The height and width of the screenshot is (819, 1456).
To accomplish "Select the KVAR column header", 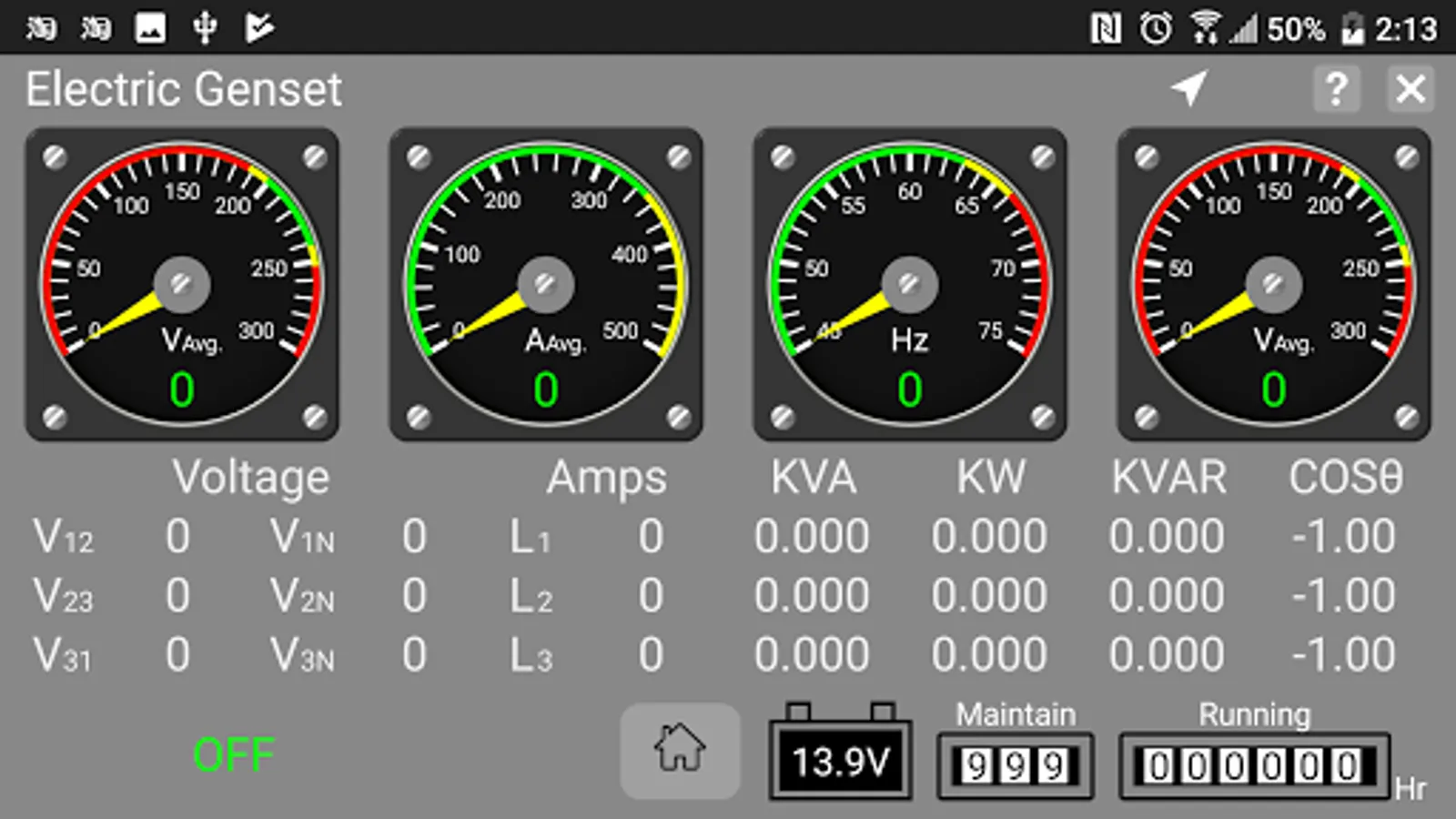I will pyautogui.click(x=1168, y=478).
